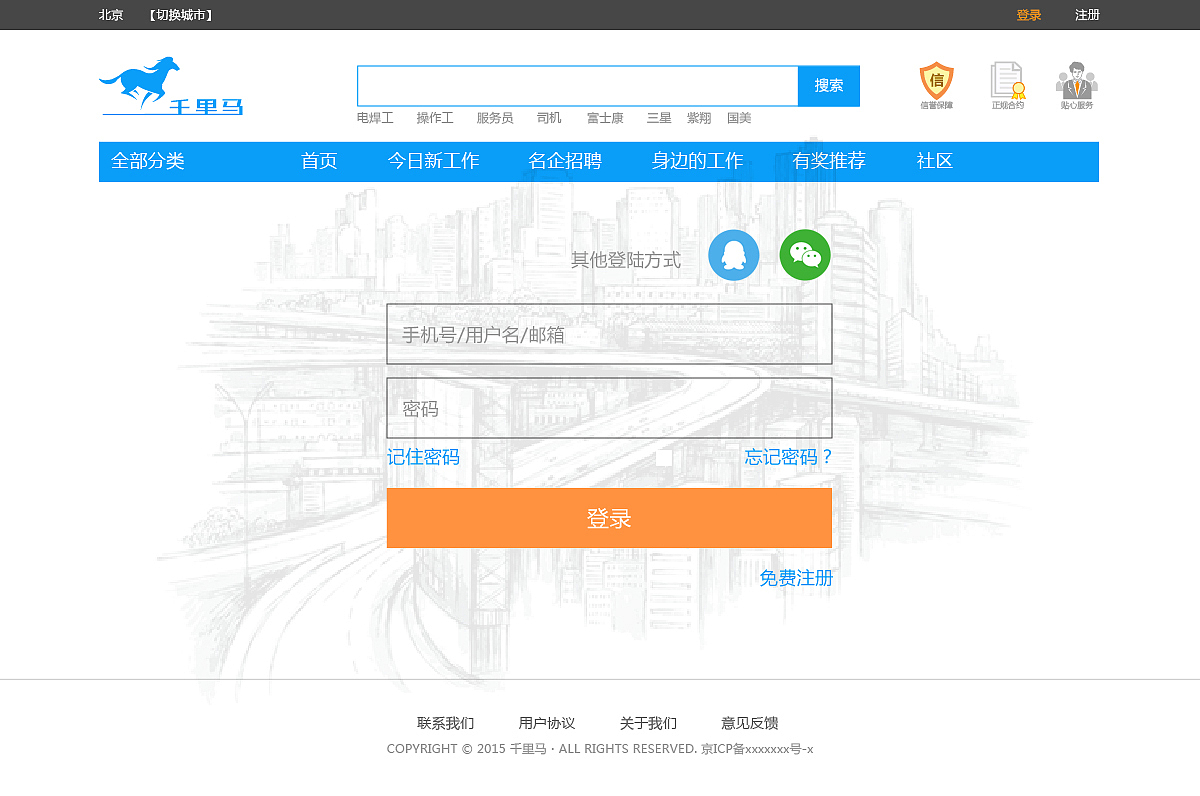Select the 电焊工 search hotword
The image size is (1200, 796).
point(376,118)
